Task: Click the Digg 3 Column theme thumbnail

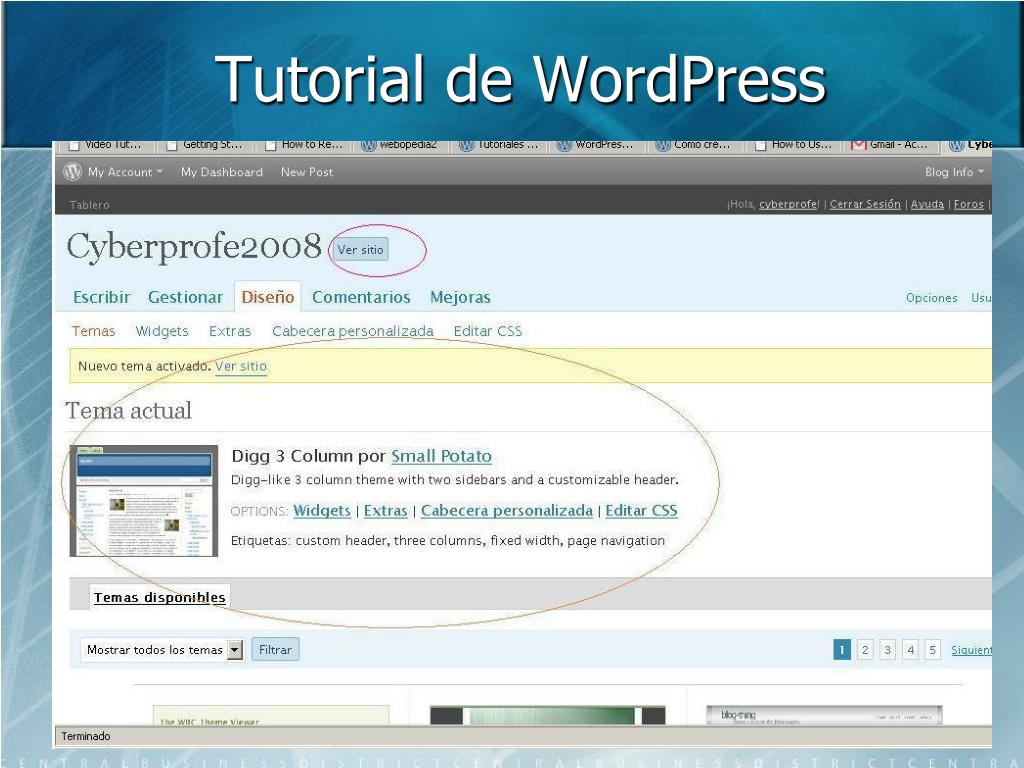Action: click(x=144, y=501)
